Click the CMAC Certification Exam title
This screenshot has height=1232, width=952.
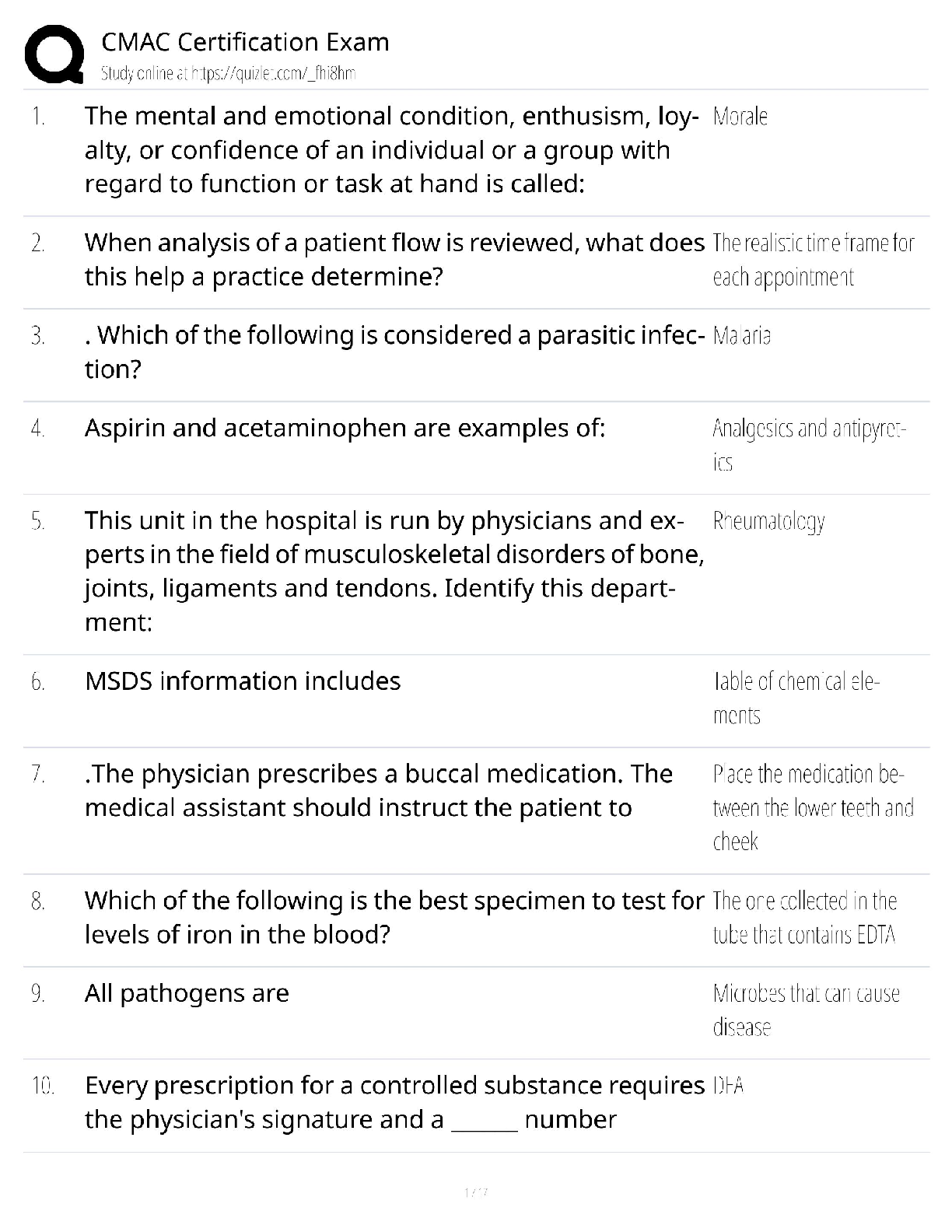[x=245, y=42]
